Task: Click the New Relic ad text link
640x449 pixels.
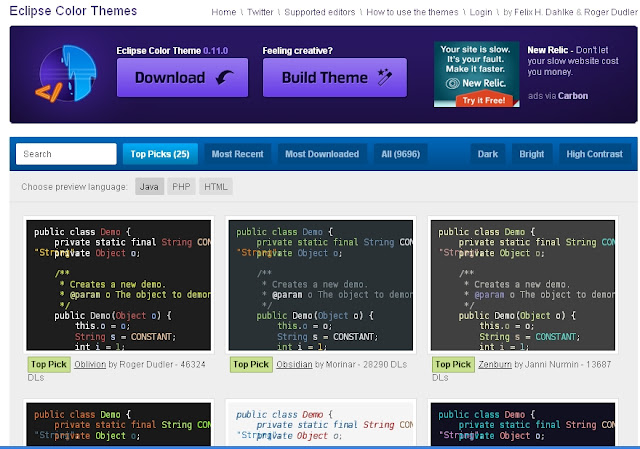Action: coord(573,61)
